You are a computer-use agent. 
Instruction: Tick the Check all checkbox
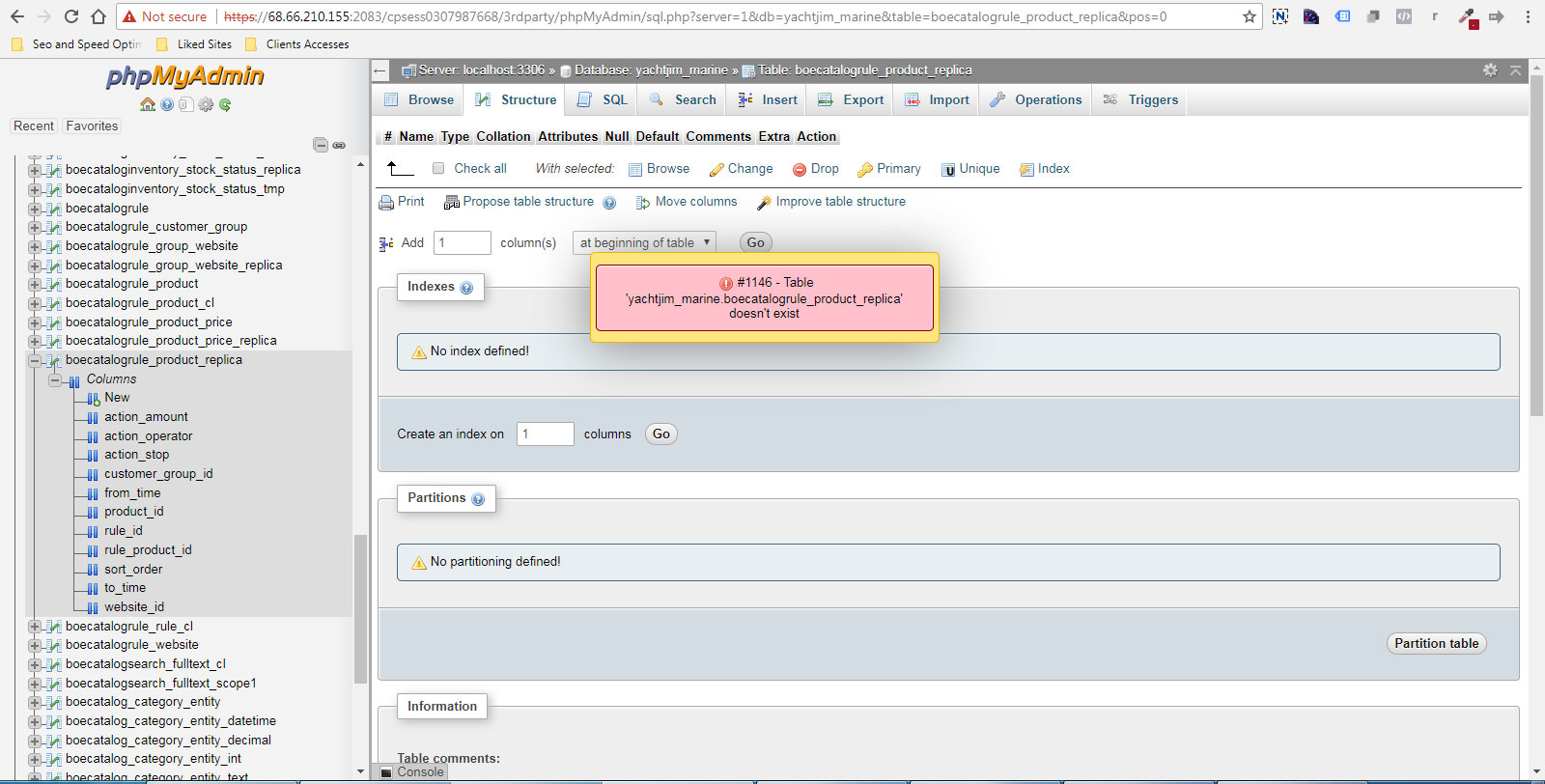pyautogui.click(x=438, y=168)
